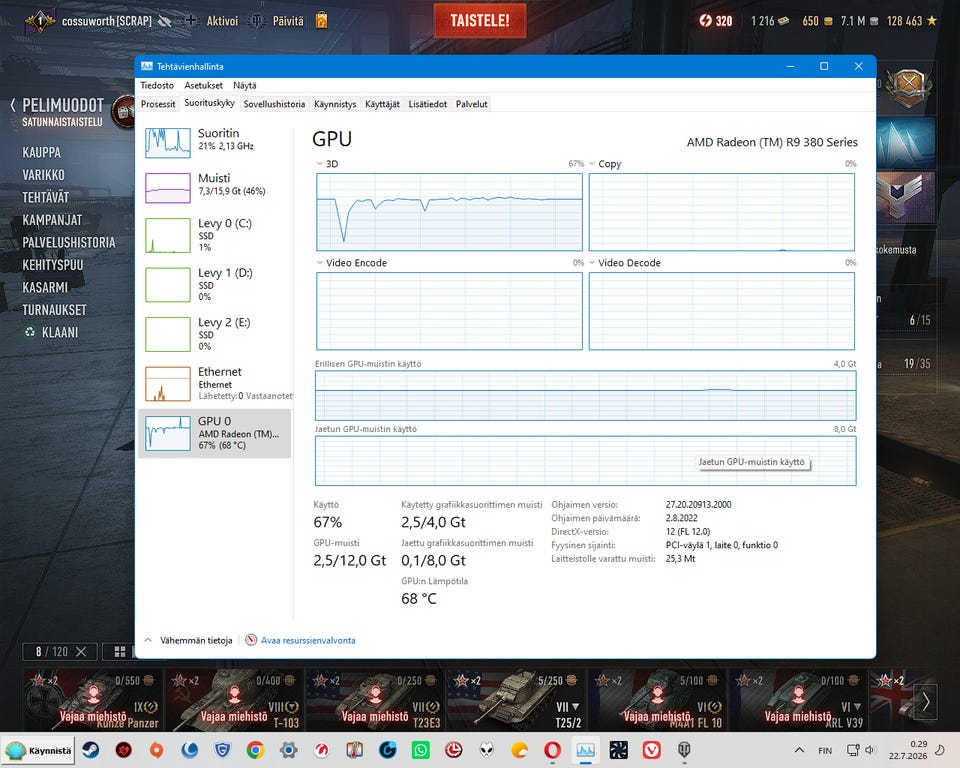Select Muisti in the performance sidebar
Screen dimensions: 960x768
[214, 187]
